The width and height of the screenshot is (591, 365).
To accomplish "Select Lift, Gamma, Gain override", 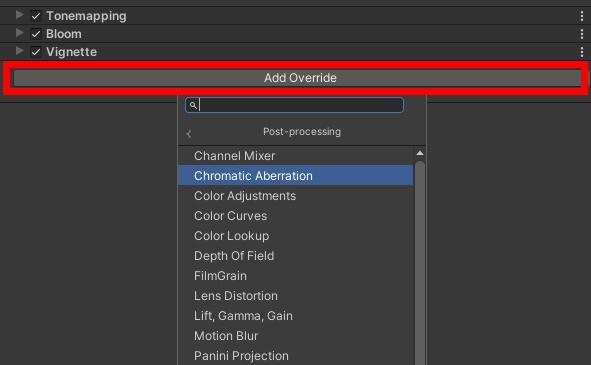I will 296,316.
